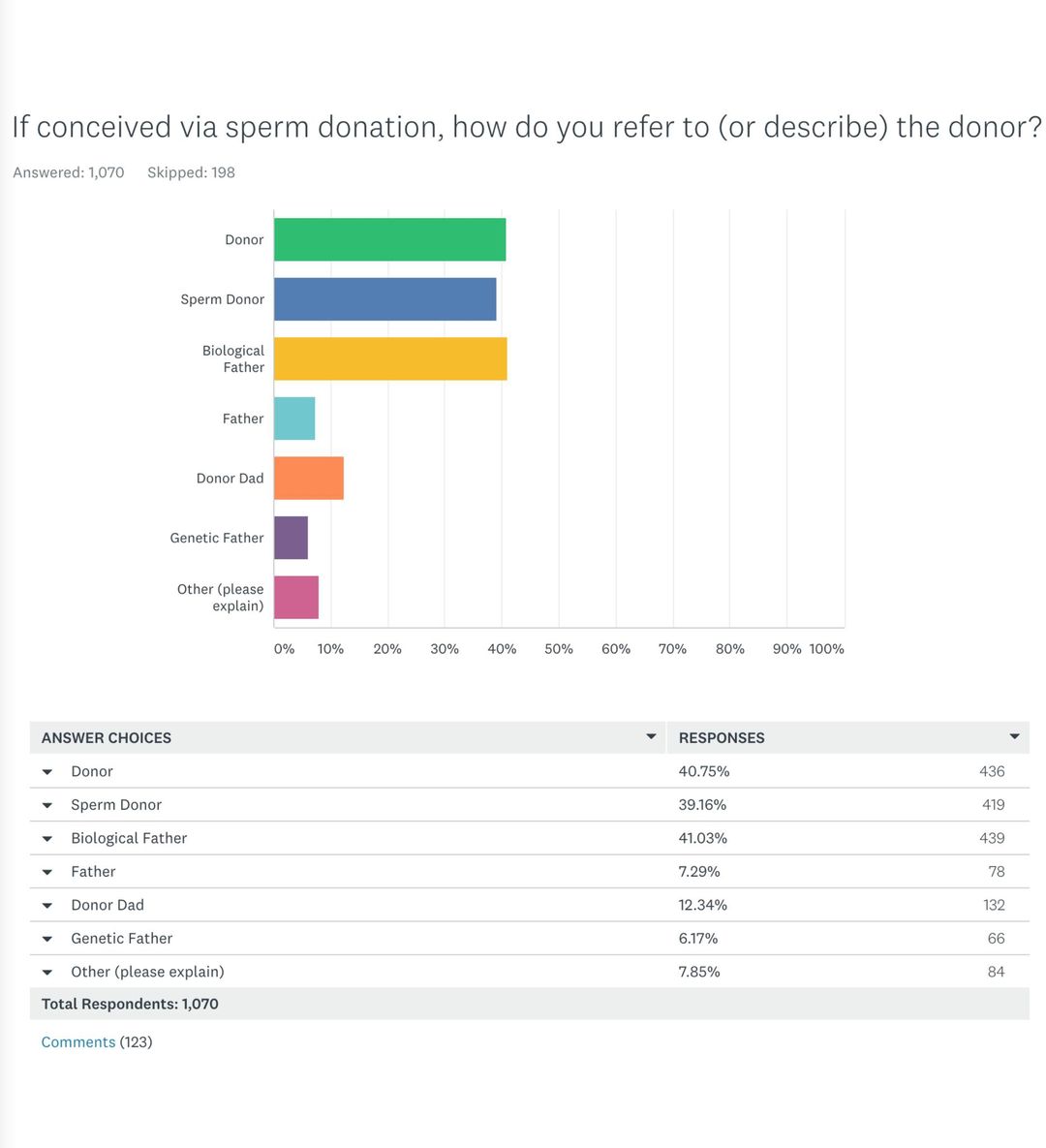Open Responses column sort dropdown

click(x=1014, y=737)
